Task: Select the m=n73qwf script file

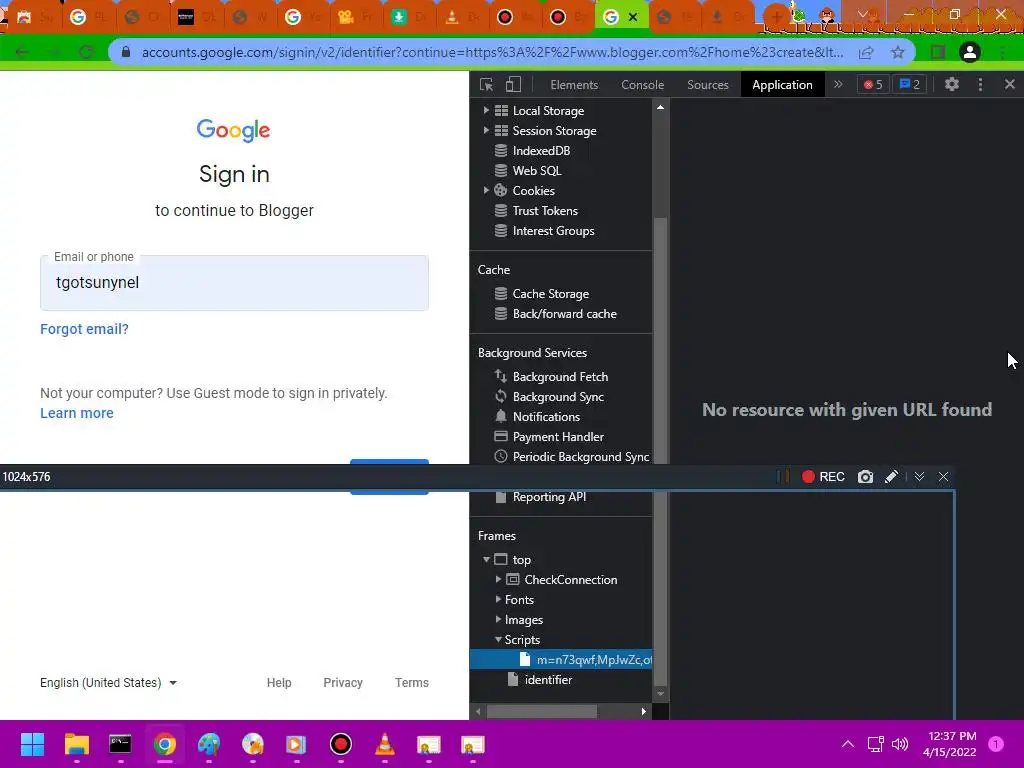Action: click(561, 660)
